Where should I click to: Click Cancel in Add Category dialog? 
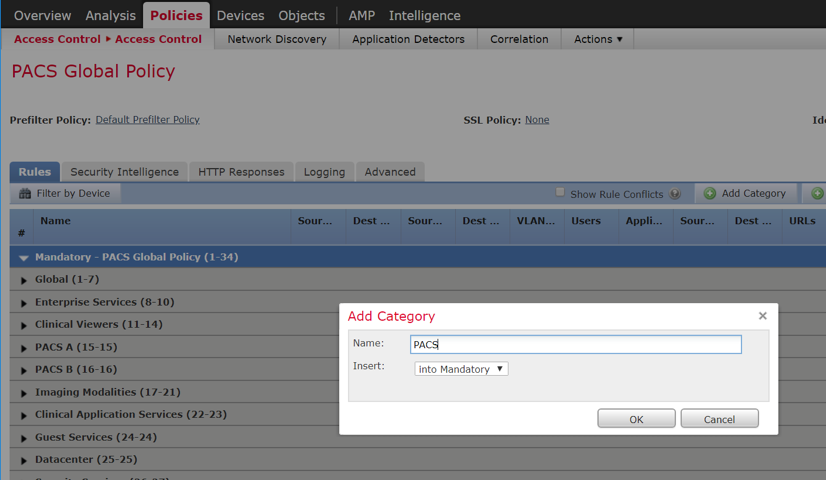(720, 419)
